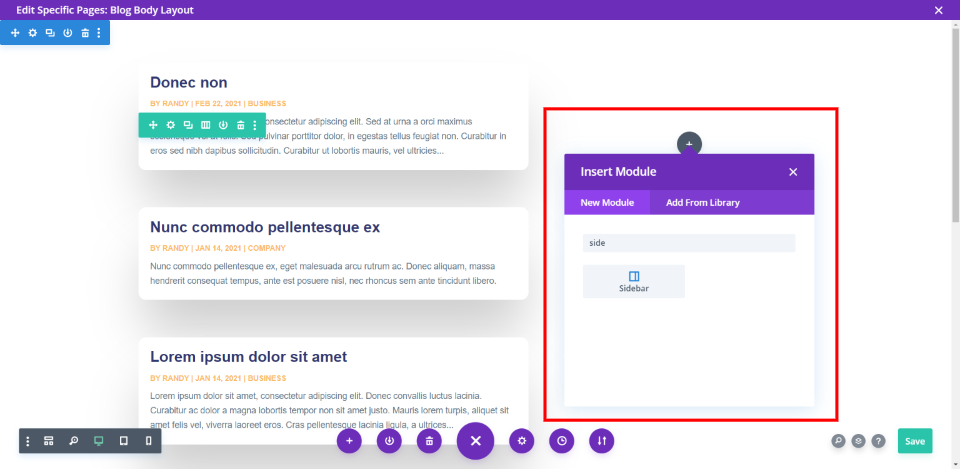Expand builder settings three-dot menu bottom left

coord(28,441)
